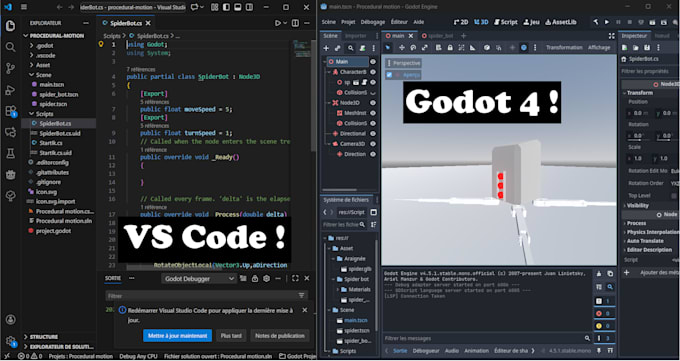The image size is (680, 361).
Task: Toggle visibility of CharacterB node
Action: tap(373, 72)
